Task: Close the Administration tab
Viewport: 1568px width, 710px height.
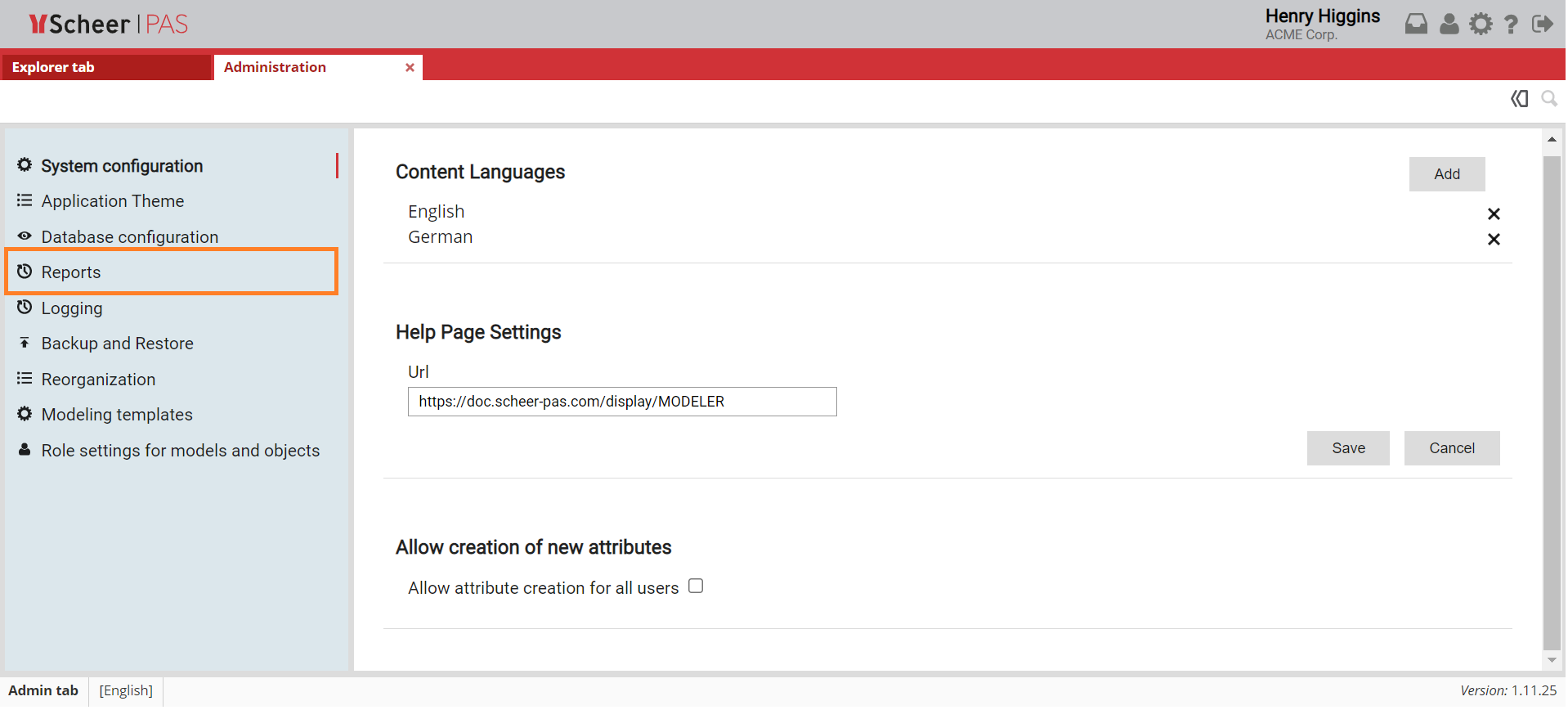Action: [x=410, y=68]
